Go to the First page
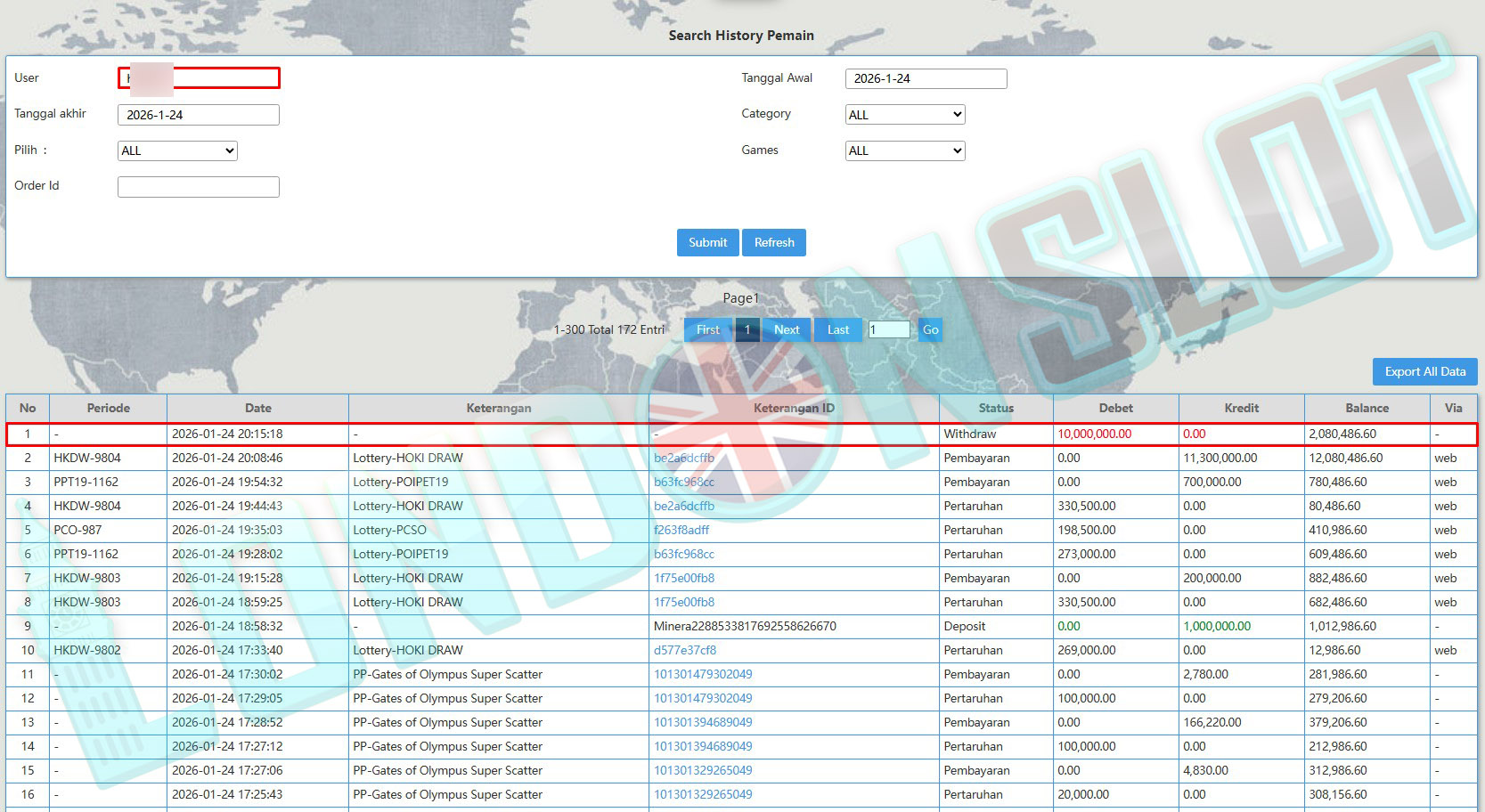The width and height of the screenshot is (1485, 812). tap(707, 329)
